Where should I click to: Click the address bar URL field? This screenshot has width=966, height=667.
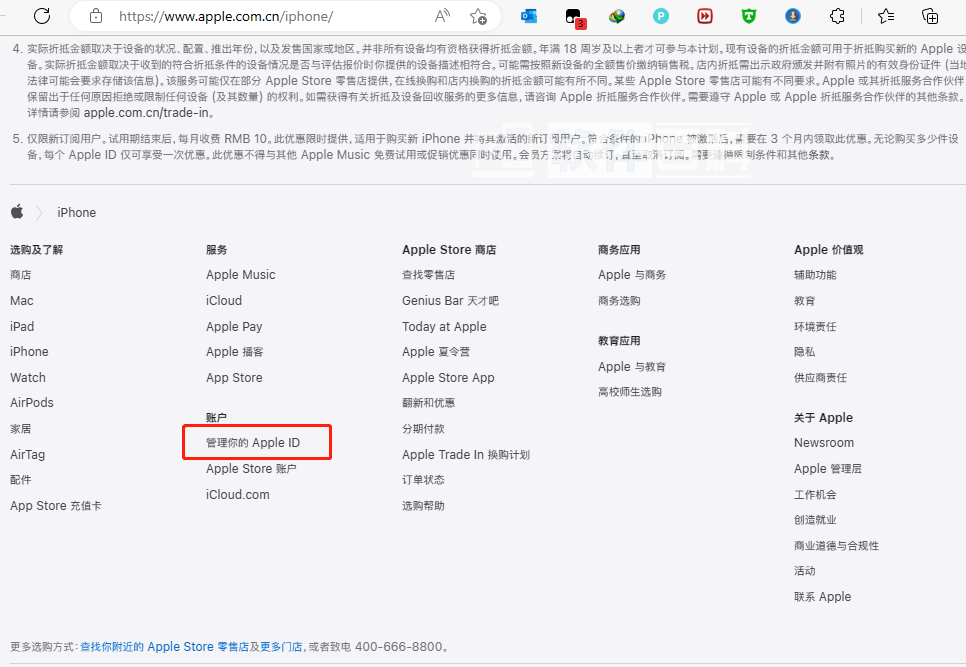[x=250, y=16]
